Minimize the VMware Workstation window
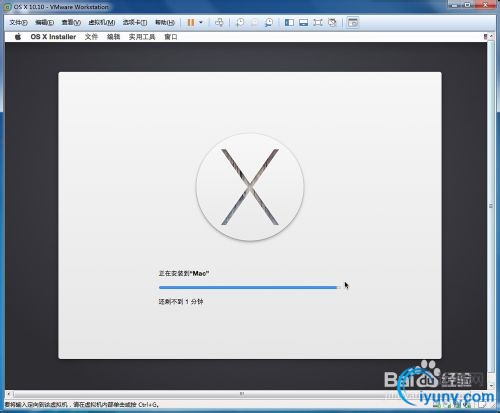 455,4
